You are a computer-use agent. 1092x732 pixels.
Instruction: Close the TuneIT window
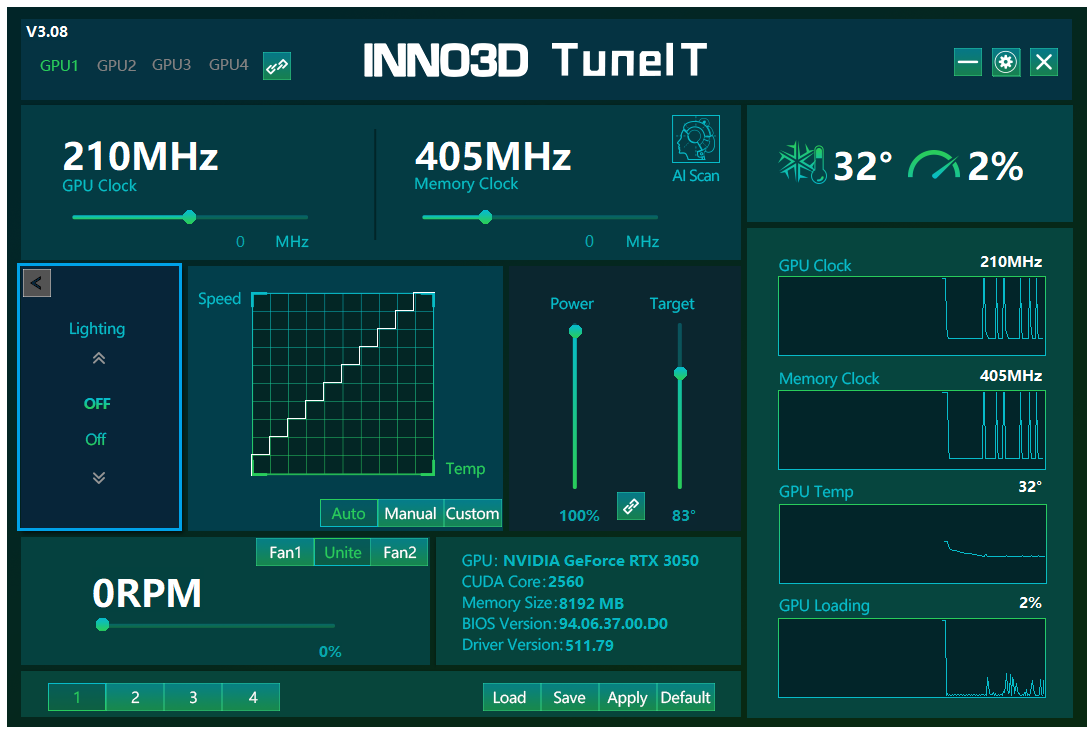1043,62
